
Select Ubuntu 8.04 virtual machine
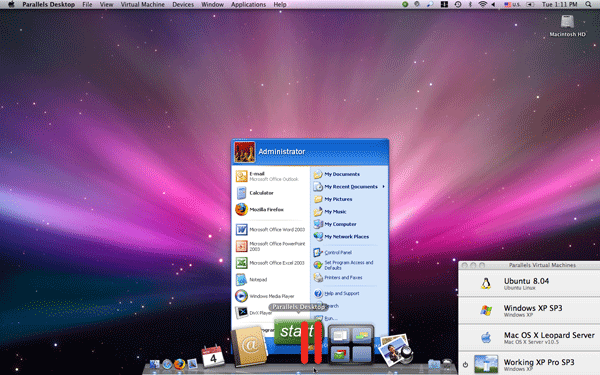(529, 283)
